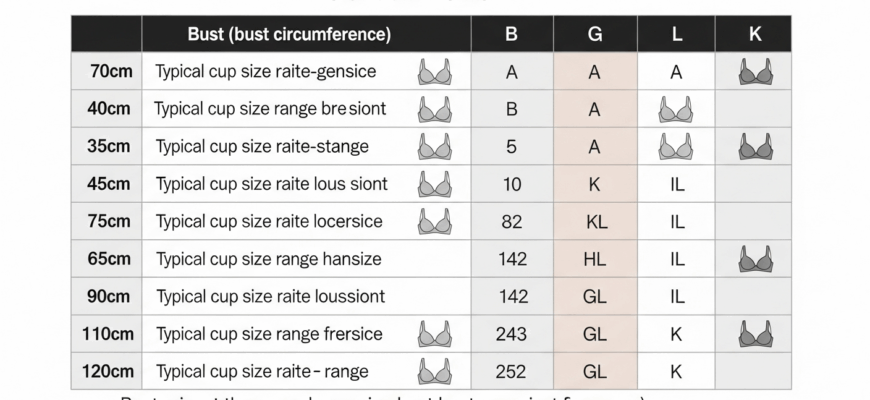Click the dark bra icon in the 70cm K column
This screenshot has width=870, height=400.
pos(756,72)
